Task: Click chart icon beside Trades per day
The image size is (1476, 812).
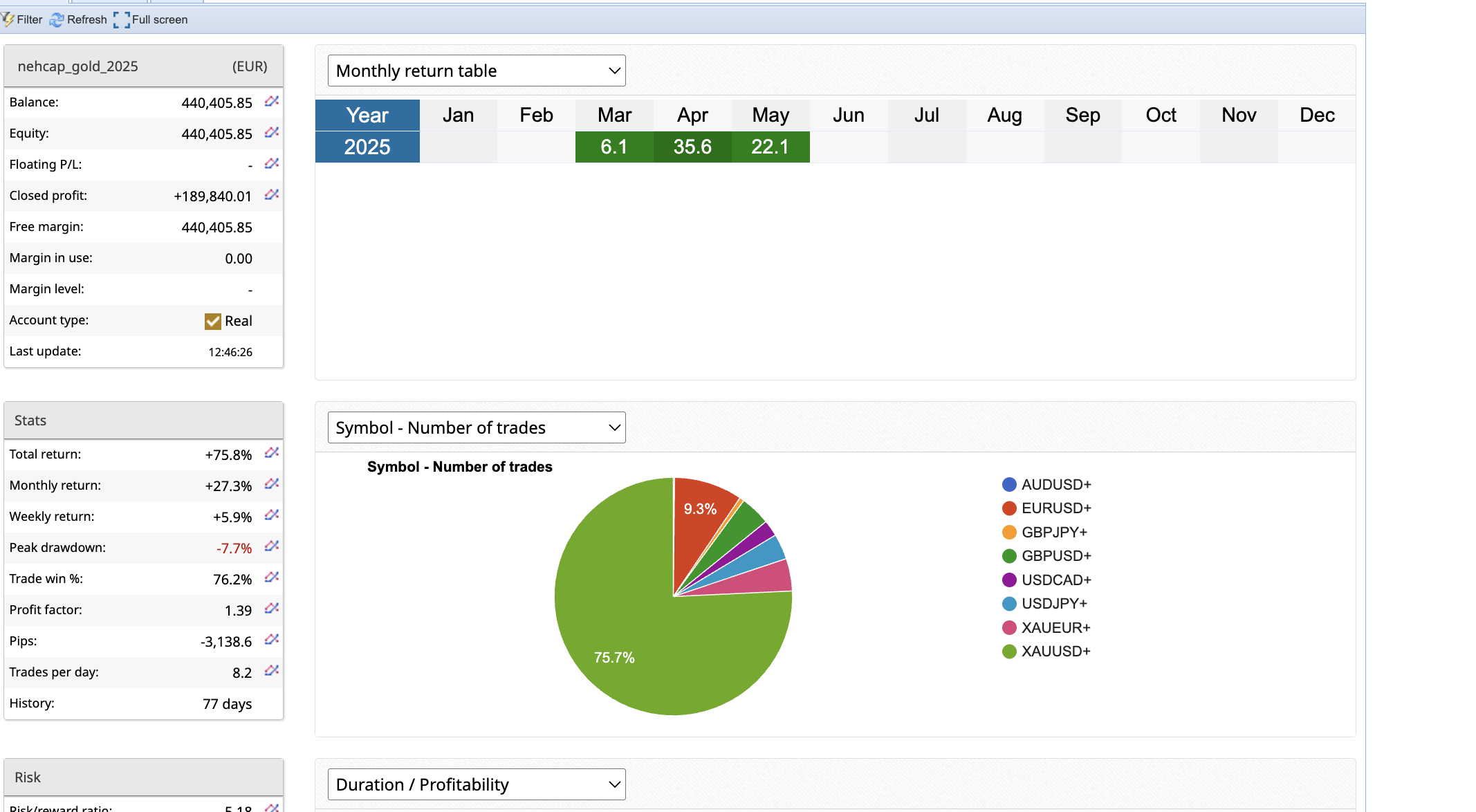Action: coord(271,671)
